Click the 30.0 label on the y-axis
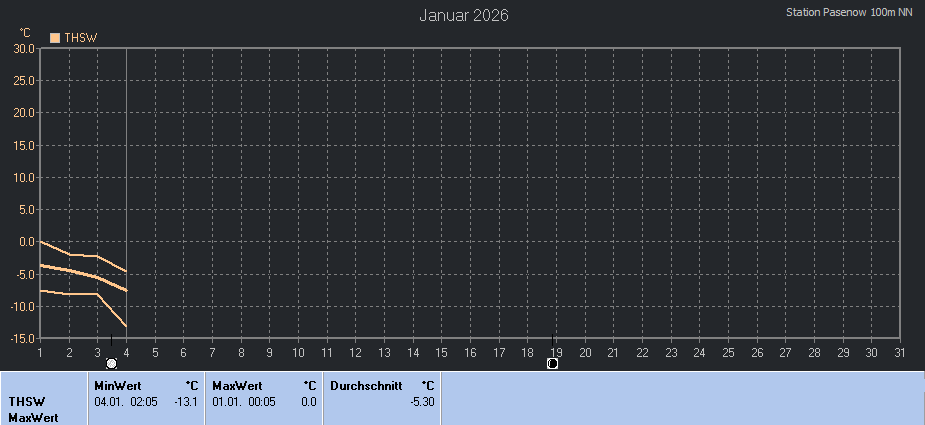The width and height of the screenshot is (925, 425). tap(24, 48)
